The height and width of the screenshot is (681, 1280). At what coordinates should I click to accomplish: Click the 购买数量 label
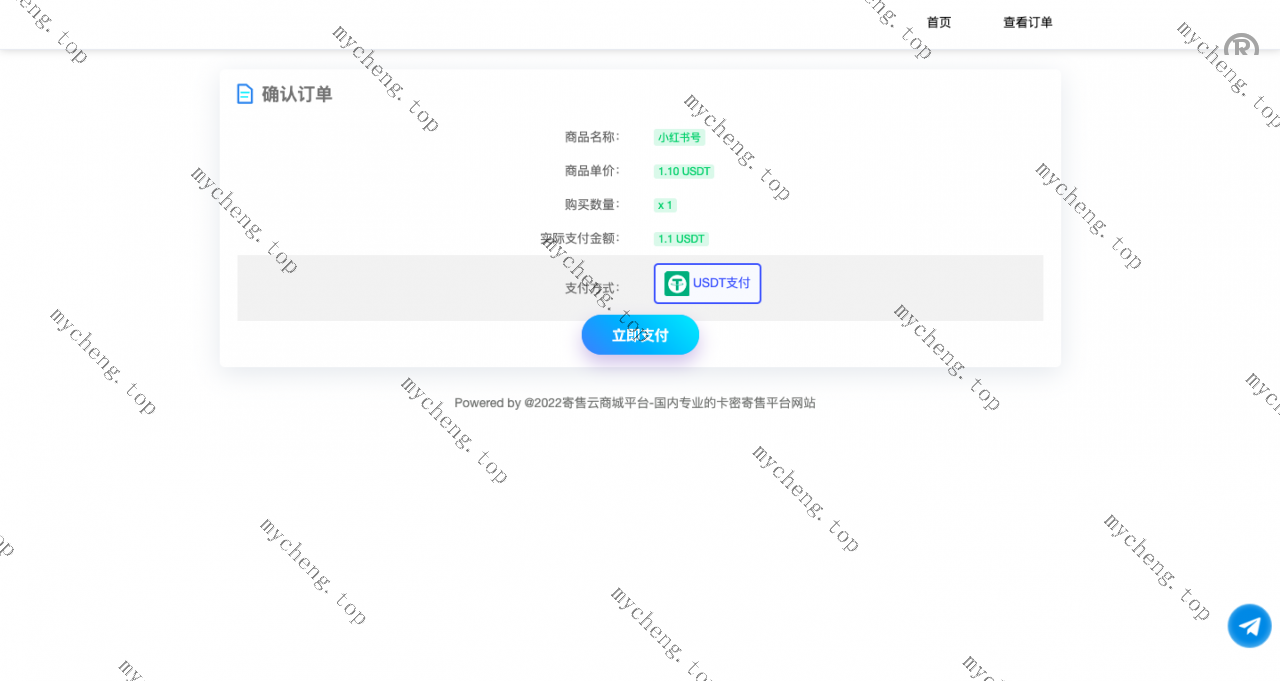coord(592,205)
